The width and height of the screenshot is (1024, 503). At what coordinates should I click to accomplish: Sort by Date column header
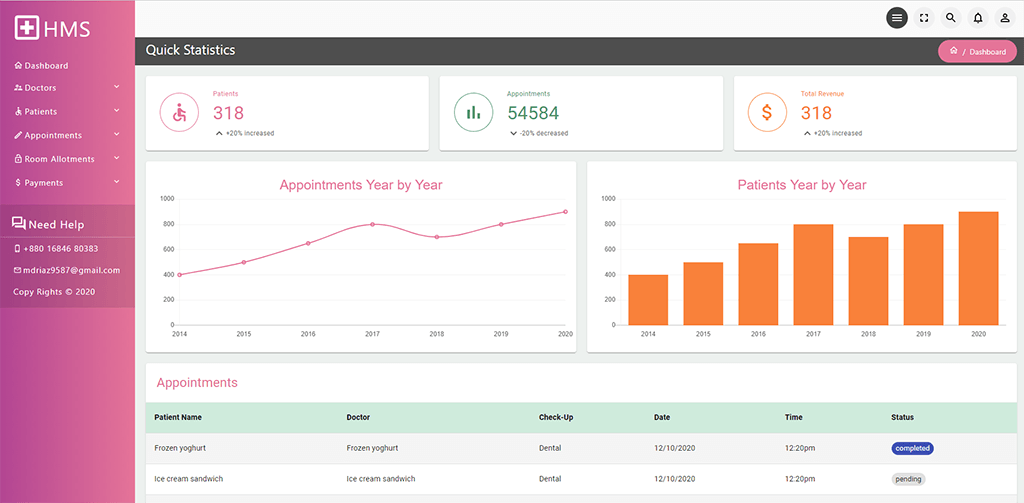tap(662, 417)
